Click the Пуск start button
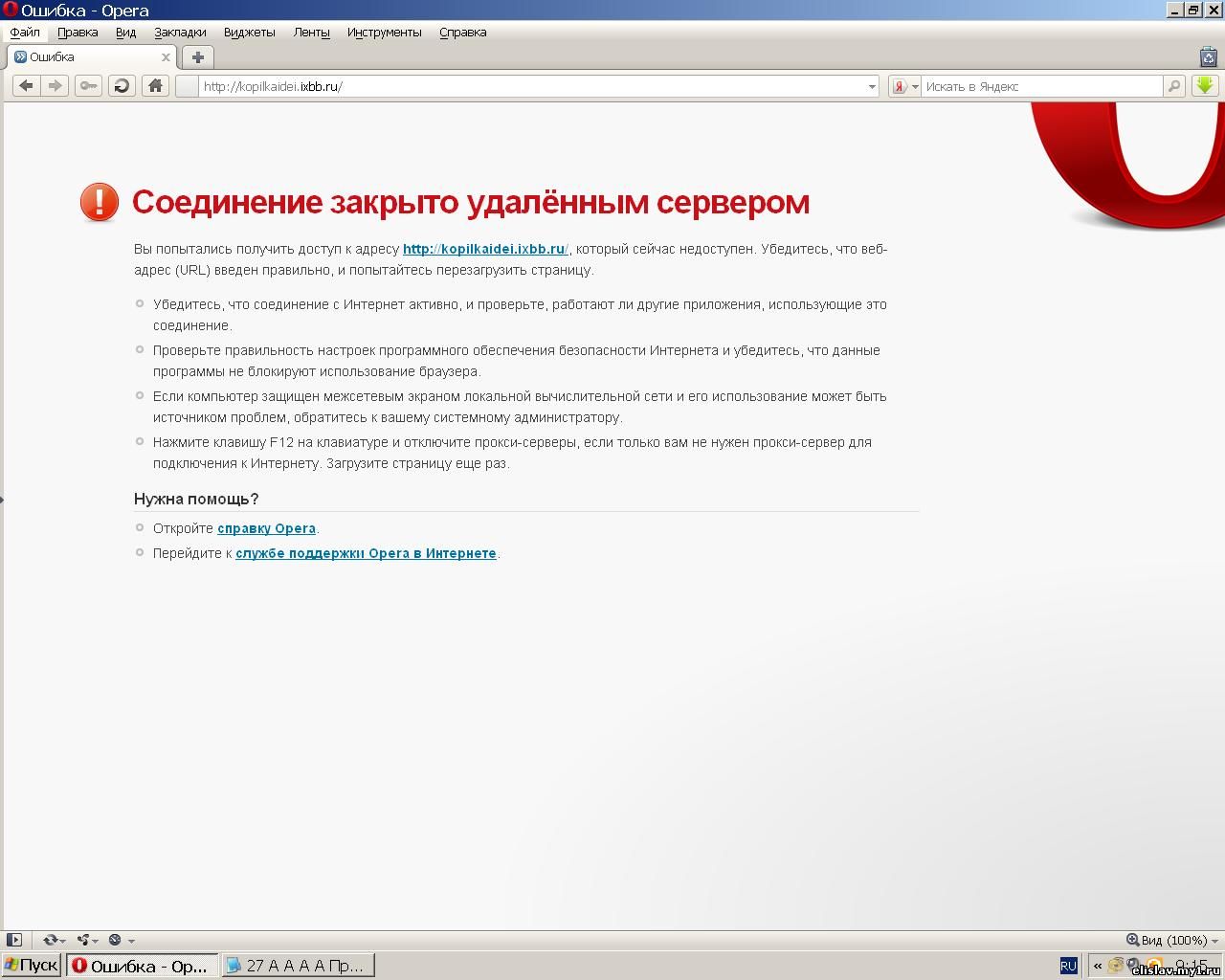The image size is (1225, 980). pos(31,965)
